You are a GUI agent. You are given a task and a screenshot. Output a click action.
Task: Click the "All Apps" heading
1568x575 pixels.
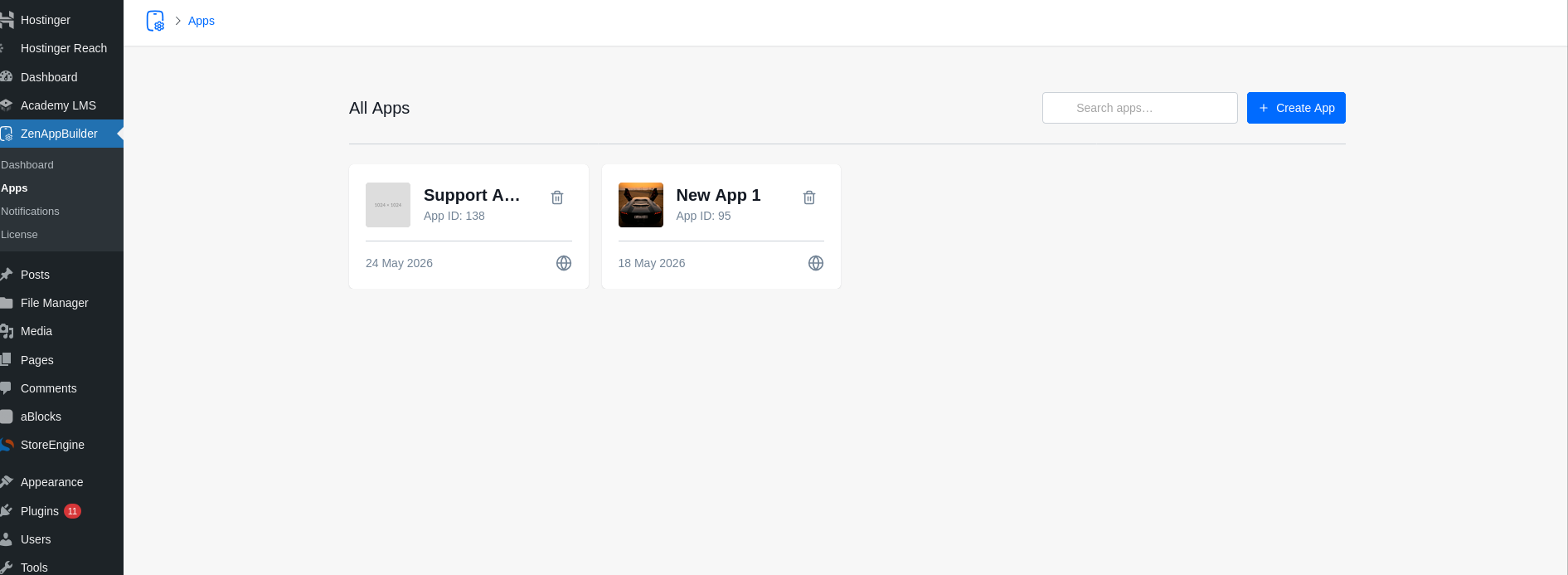coord(379,108)
